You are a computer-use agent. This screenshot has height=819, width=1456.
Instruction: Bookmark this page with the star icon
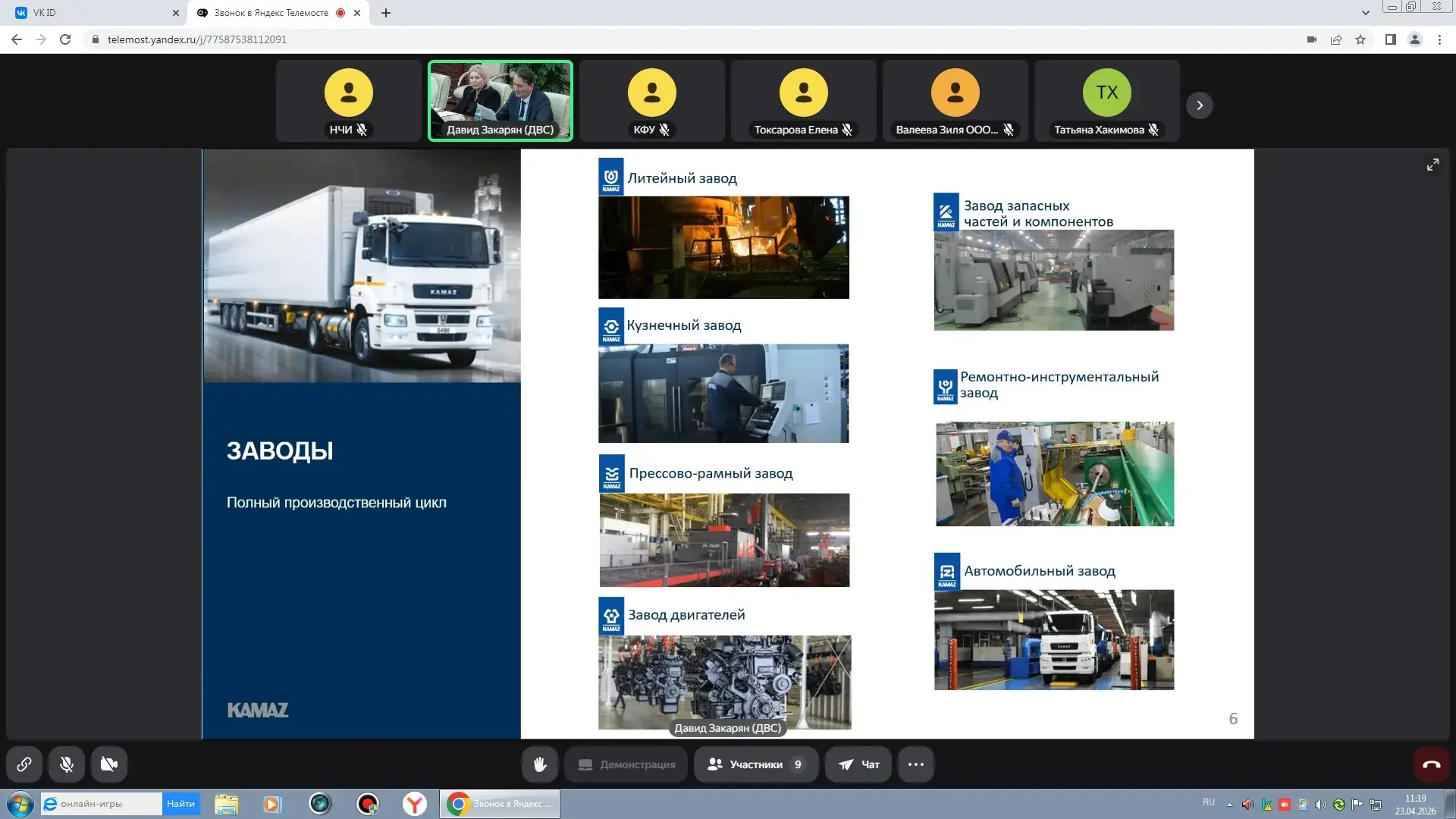pos(1360,39)
